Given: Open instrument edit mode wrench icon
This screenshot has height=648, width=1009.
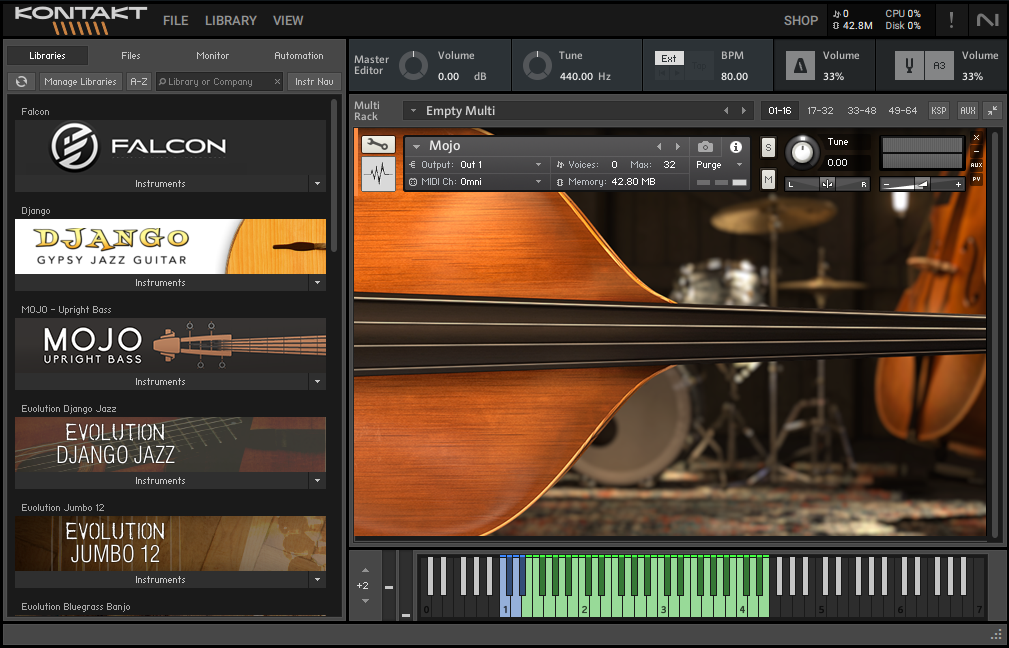Looking at the screenshot, I should click(378, 145).
